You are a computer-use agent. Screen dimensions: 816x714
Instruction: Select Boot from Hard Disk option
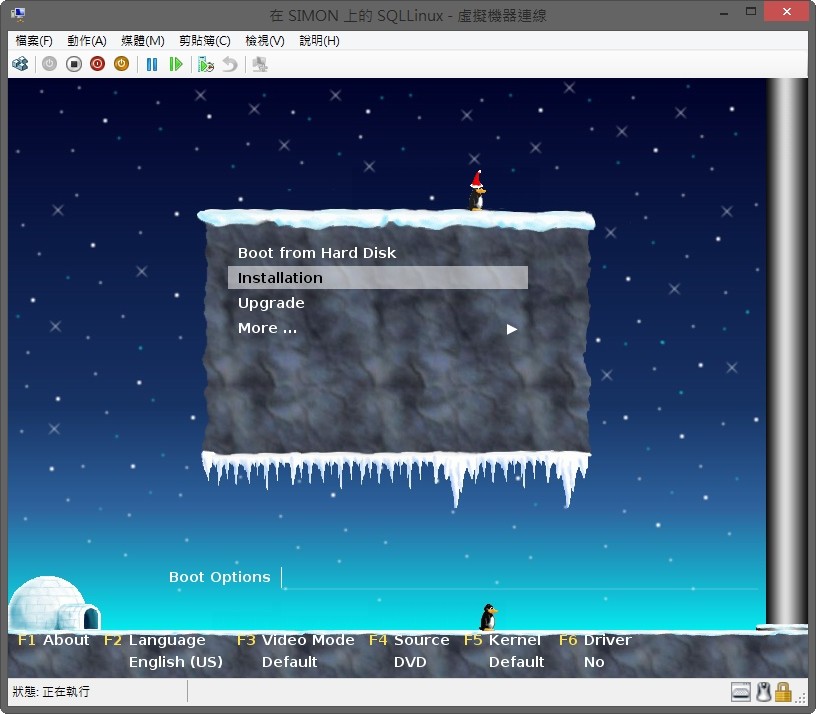tap(316, 253)
